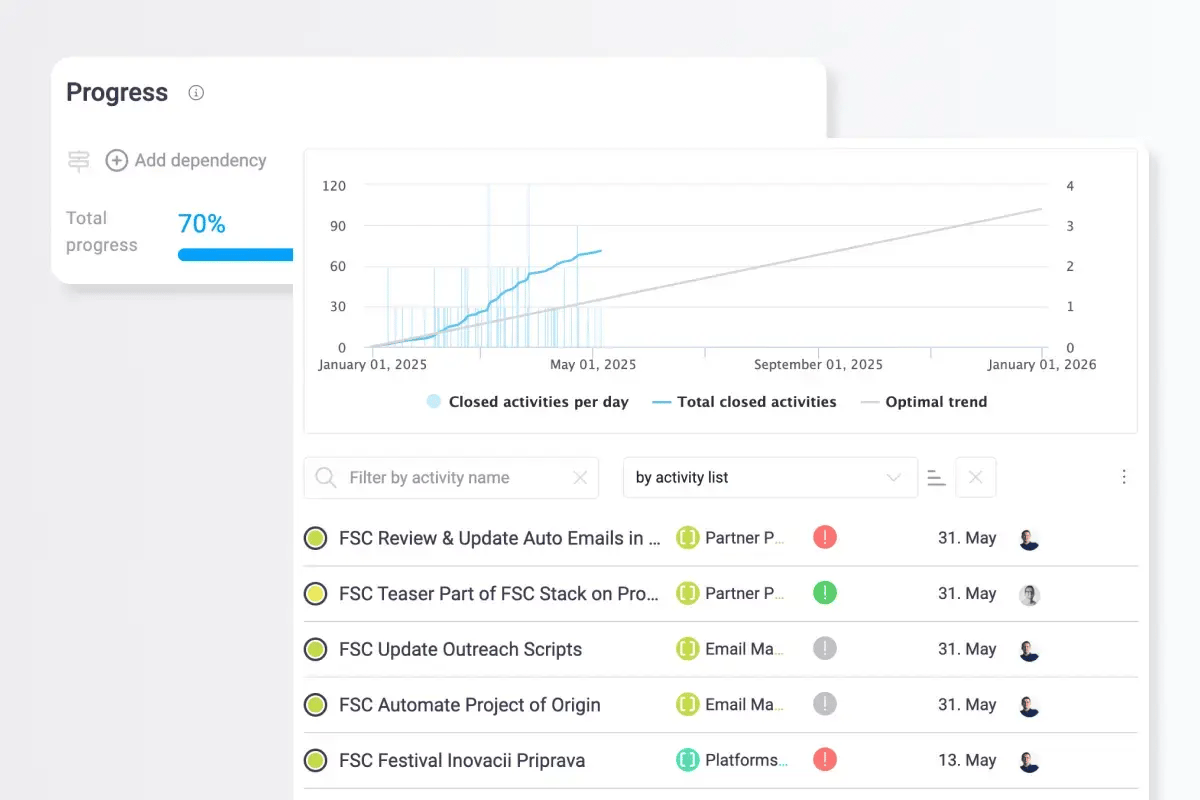Open FSC Festival Inovacii Priprava activity
The image size is (1200, 800).
pos(462,760)
